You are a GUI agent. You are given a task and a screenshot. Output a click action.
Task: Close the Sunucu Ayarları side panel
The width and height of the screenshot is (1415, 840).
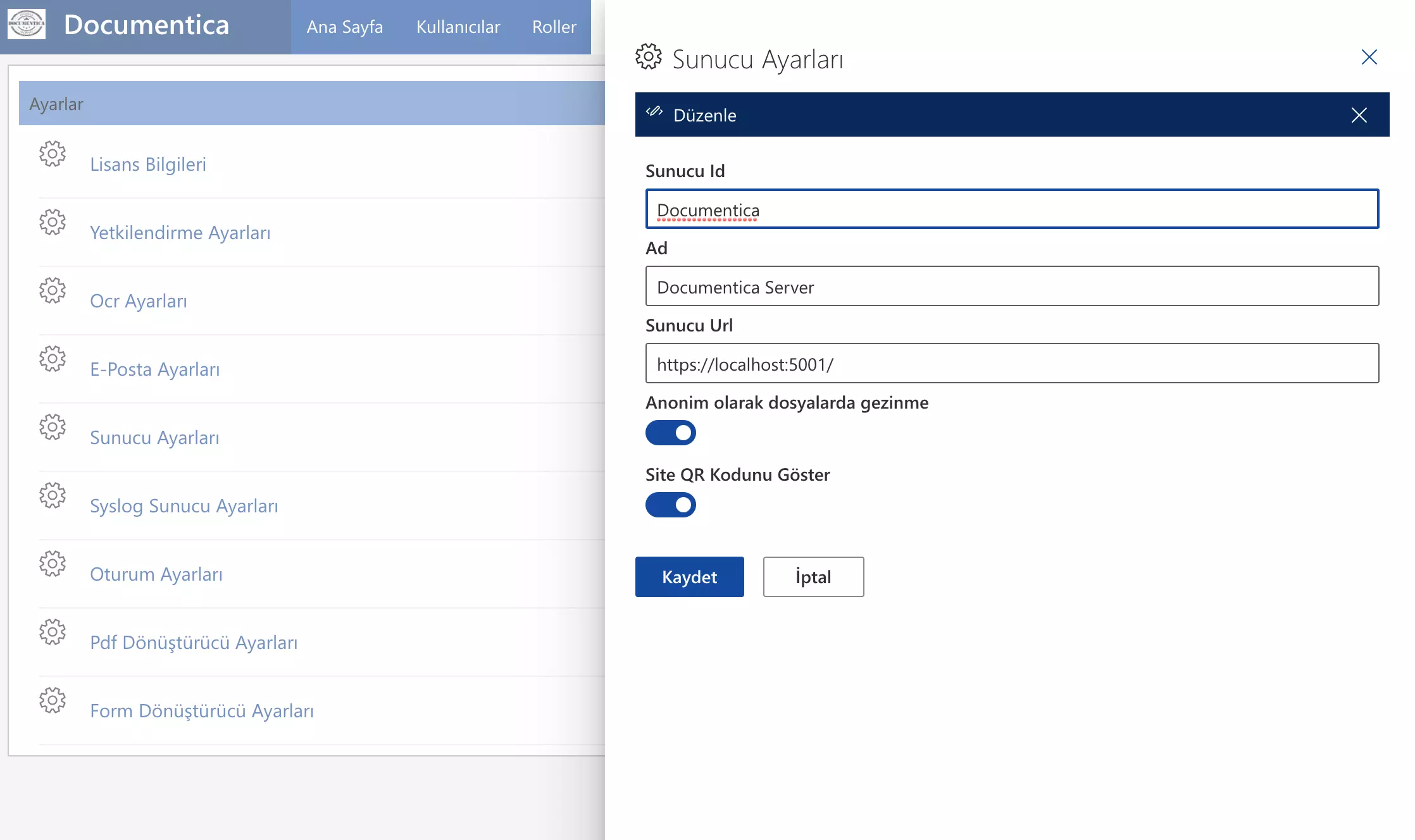[1369, 57]
